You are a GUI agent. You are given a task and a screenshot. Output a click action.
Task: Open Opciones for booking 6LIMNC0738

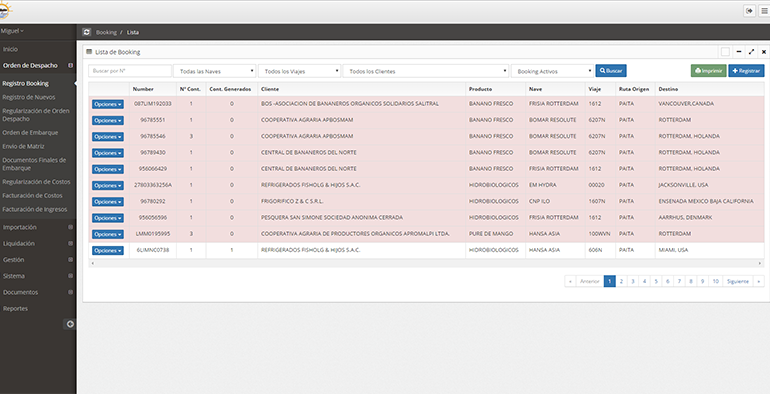[108, 251]
